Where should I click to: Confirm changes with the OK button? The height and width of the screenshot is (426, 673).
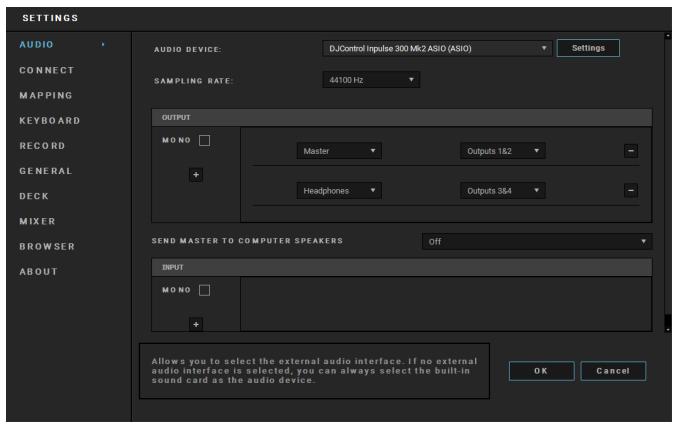541,371
